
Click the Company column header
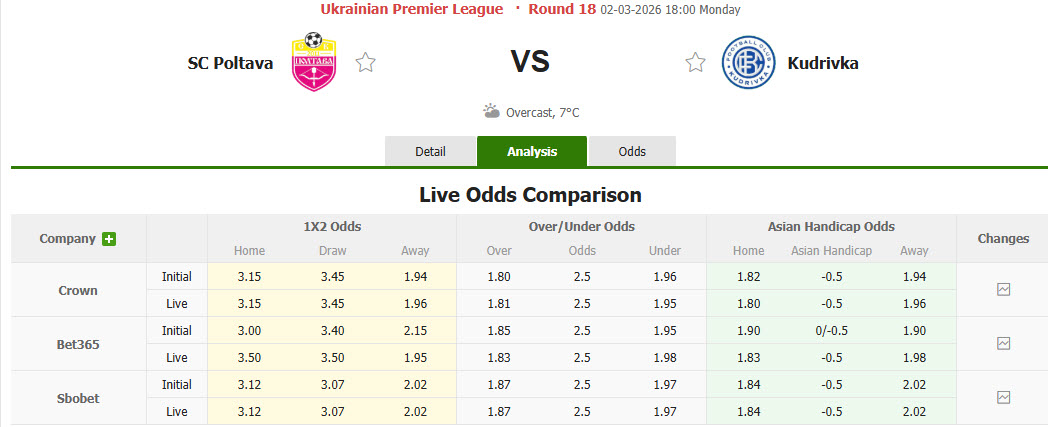pyautogui.click(x=68, y=239)
